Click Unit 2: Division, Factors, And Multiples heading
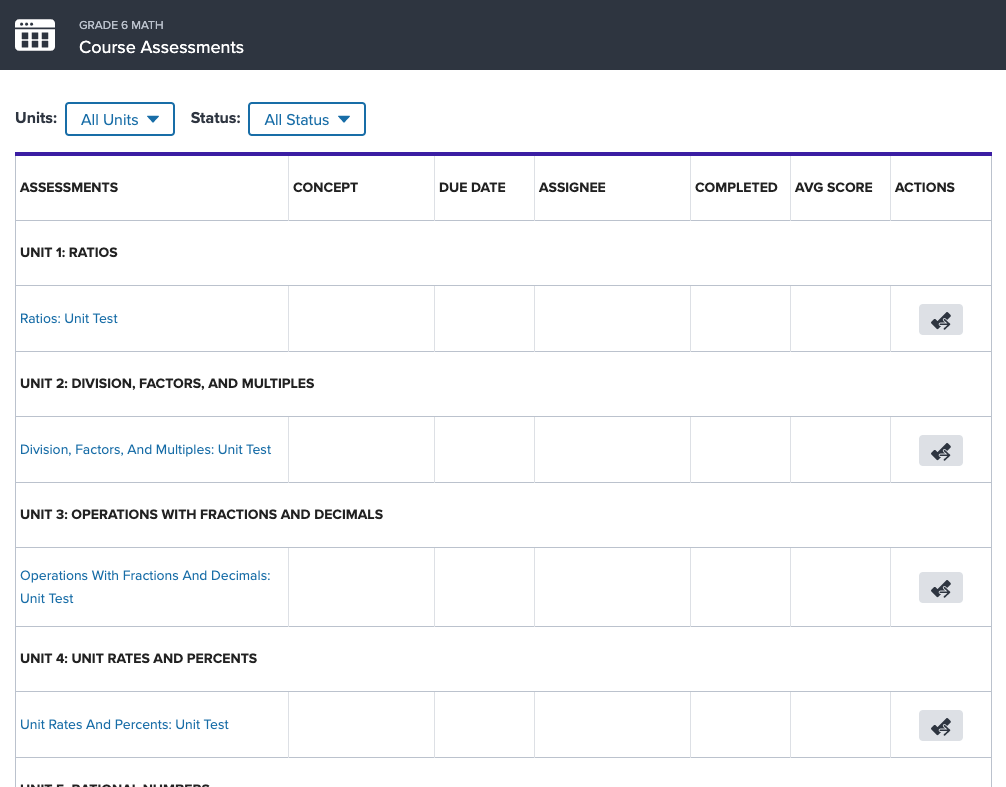Image resolution: width=1006 pixels, height=787 pixels. [x=167, y=384]
